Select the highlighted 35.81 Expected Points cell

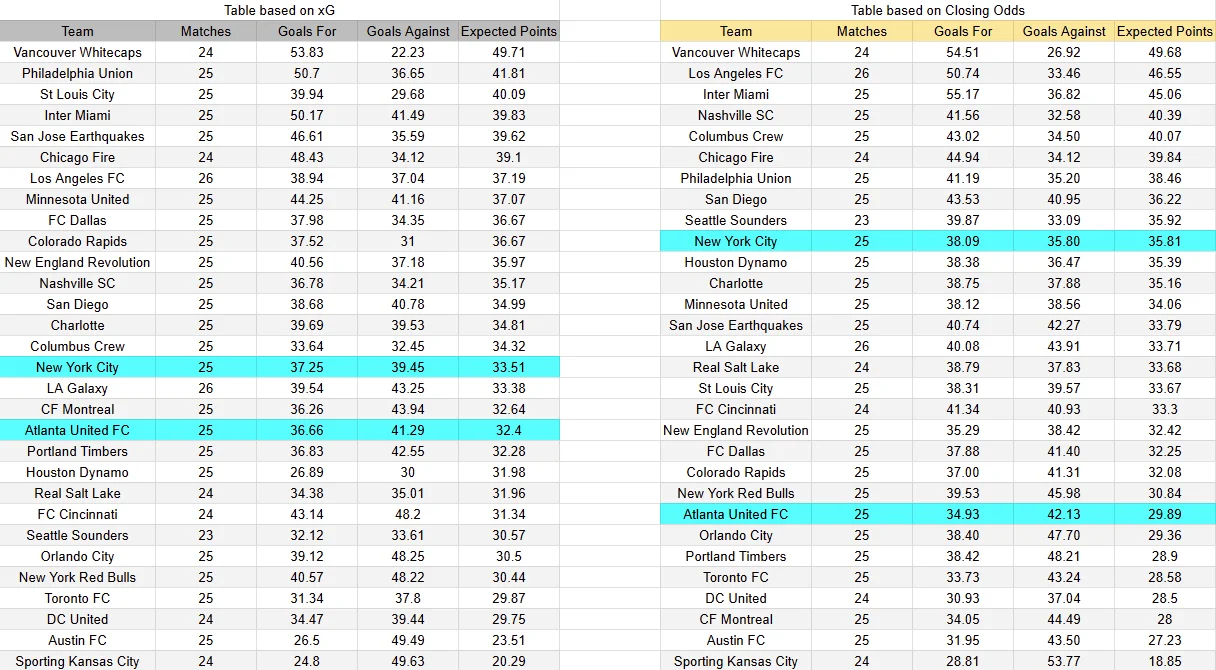pyautogui.click(x=1165, y=241)
